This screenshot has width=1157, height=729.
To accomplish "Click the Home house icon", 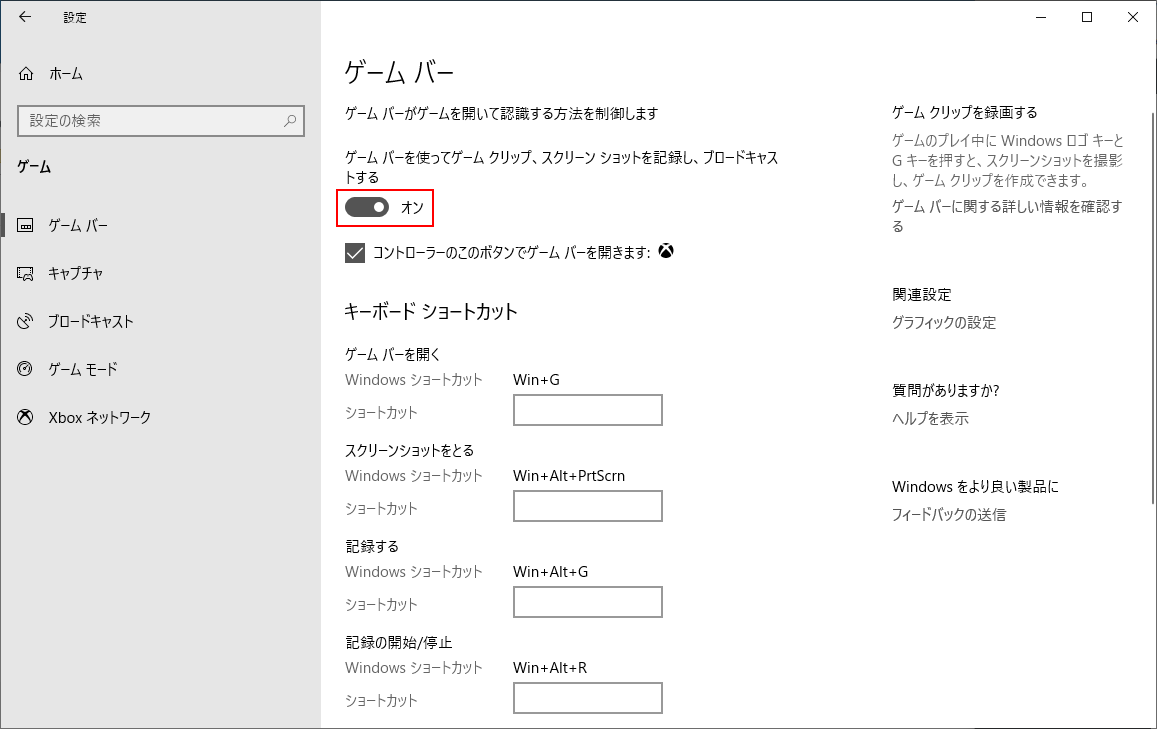I will tap(26, 74).
